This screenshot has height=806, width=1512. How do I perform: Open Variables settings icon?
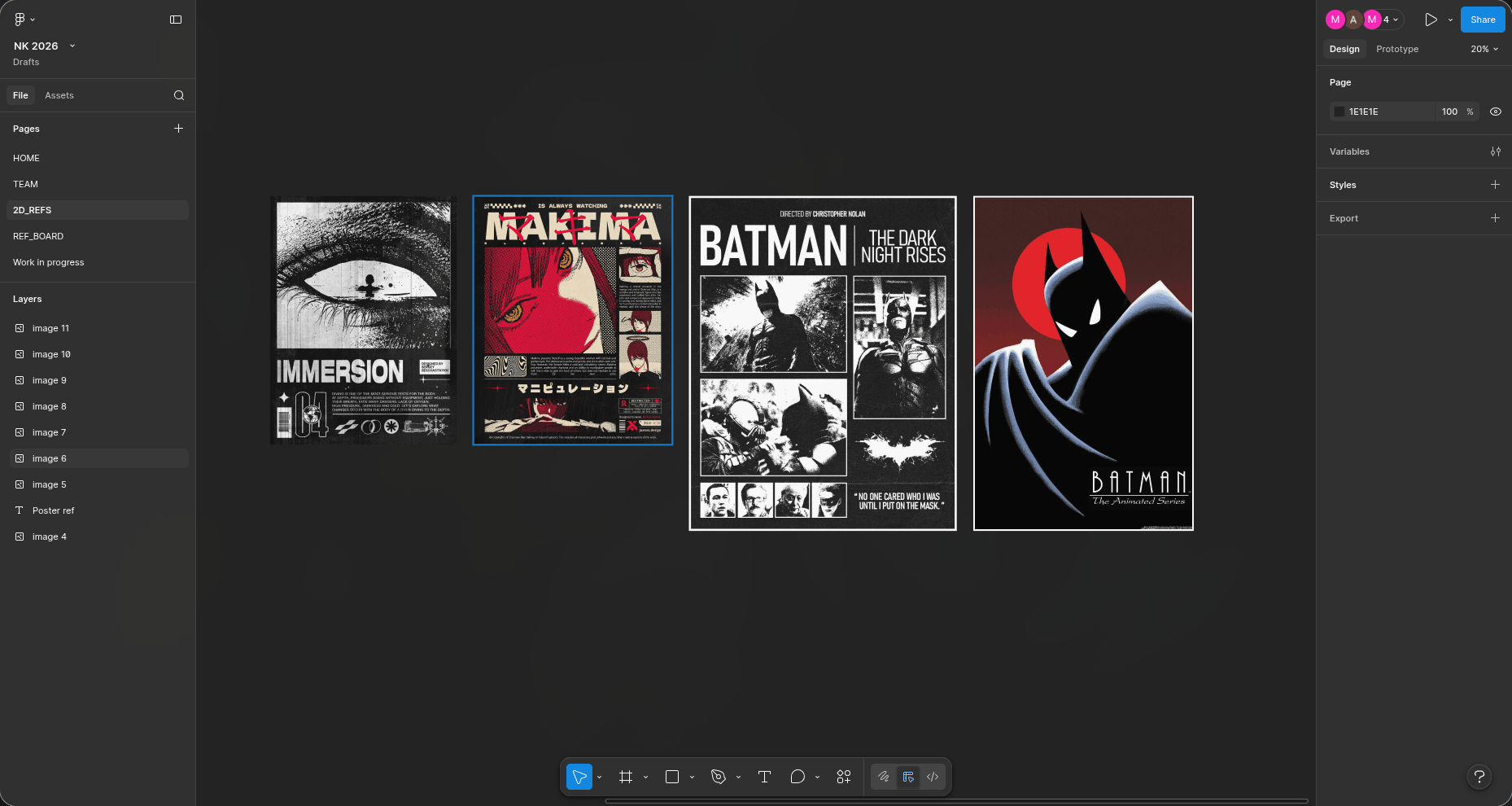click(x=1496, y=151)
